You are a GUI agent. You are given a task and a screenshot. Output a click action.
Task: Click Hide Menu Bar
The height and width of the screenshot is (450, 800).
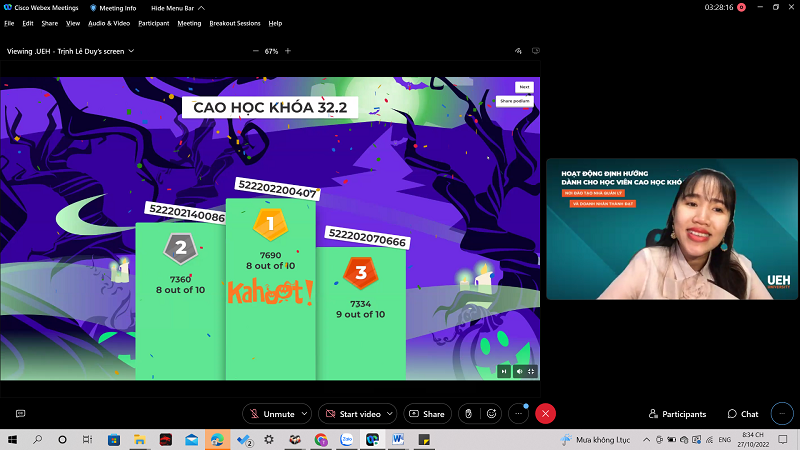pos(178,8)
